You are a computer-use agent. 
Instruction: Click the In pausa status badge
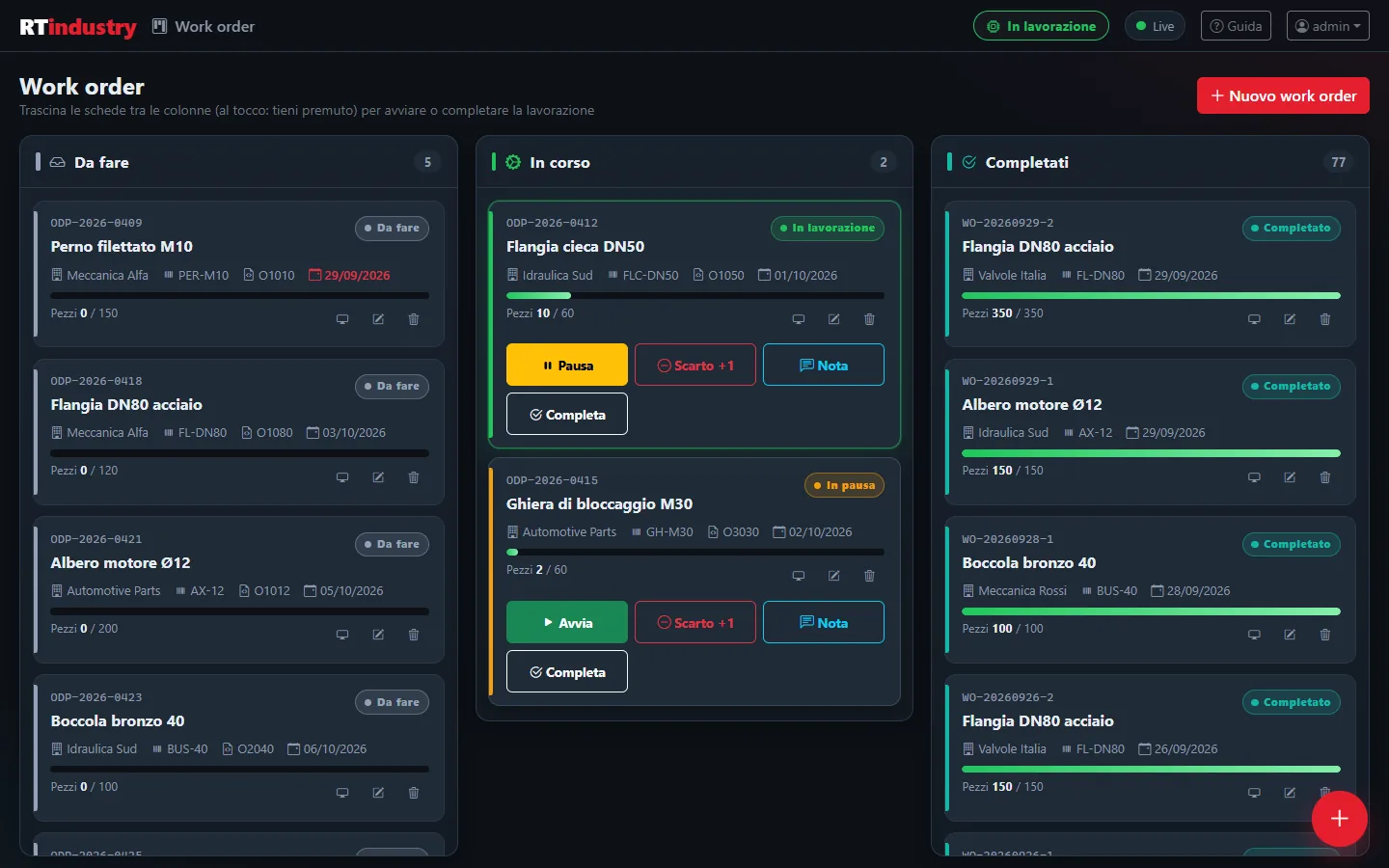(x=844, y=485)
